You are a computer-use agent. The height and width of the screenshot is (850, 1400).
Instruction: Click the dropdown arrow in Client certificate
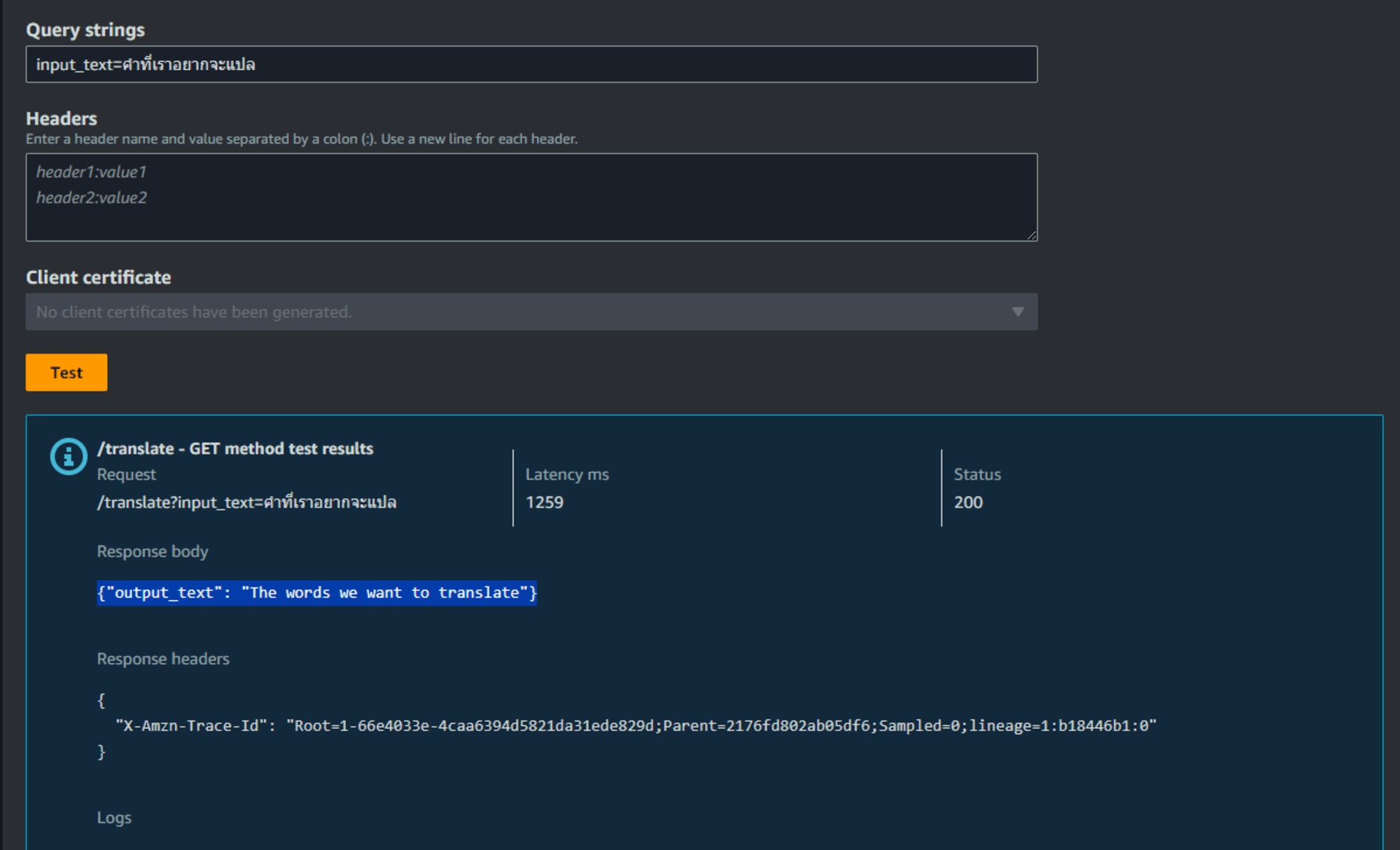(x=1018, y=312)
